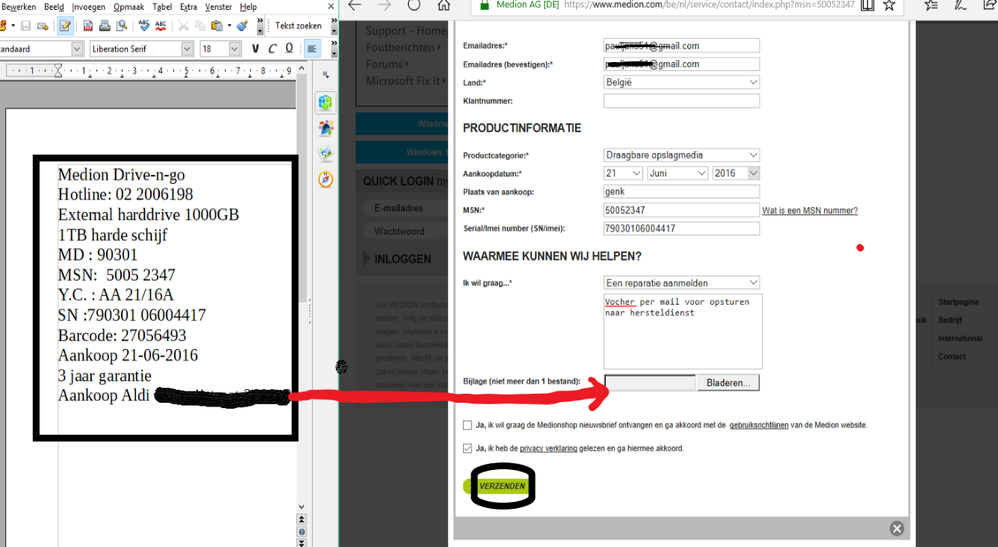Screen dimensions: 998x547
Task: Toggle the Medionshop nieuwsbrief checkbox
Action: (x=467, y=425)
